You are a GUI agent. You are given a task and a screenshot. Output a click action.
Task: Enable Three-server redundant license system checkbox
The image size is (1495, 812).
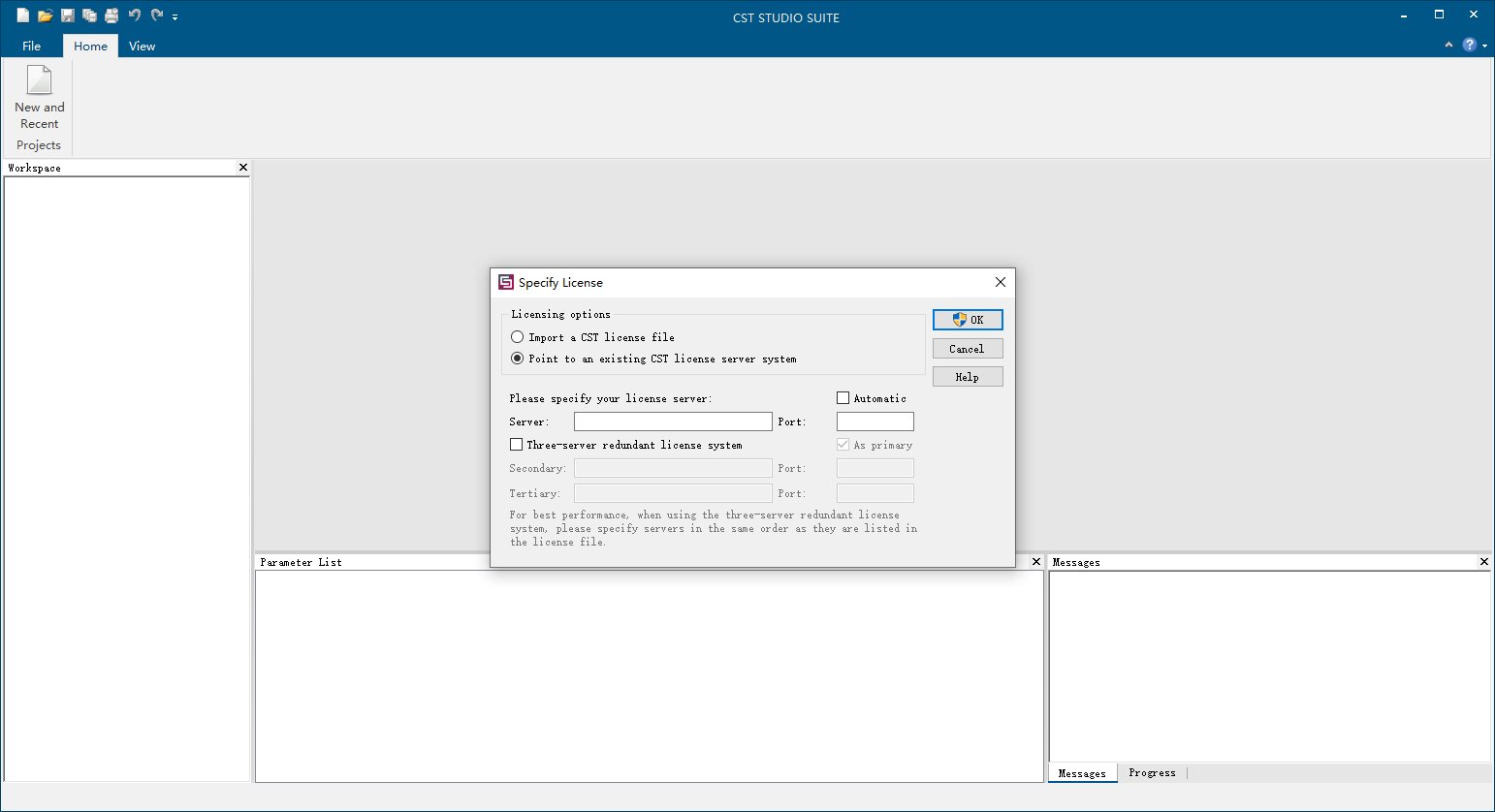point(626,445)
